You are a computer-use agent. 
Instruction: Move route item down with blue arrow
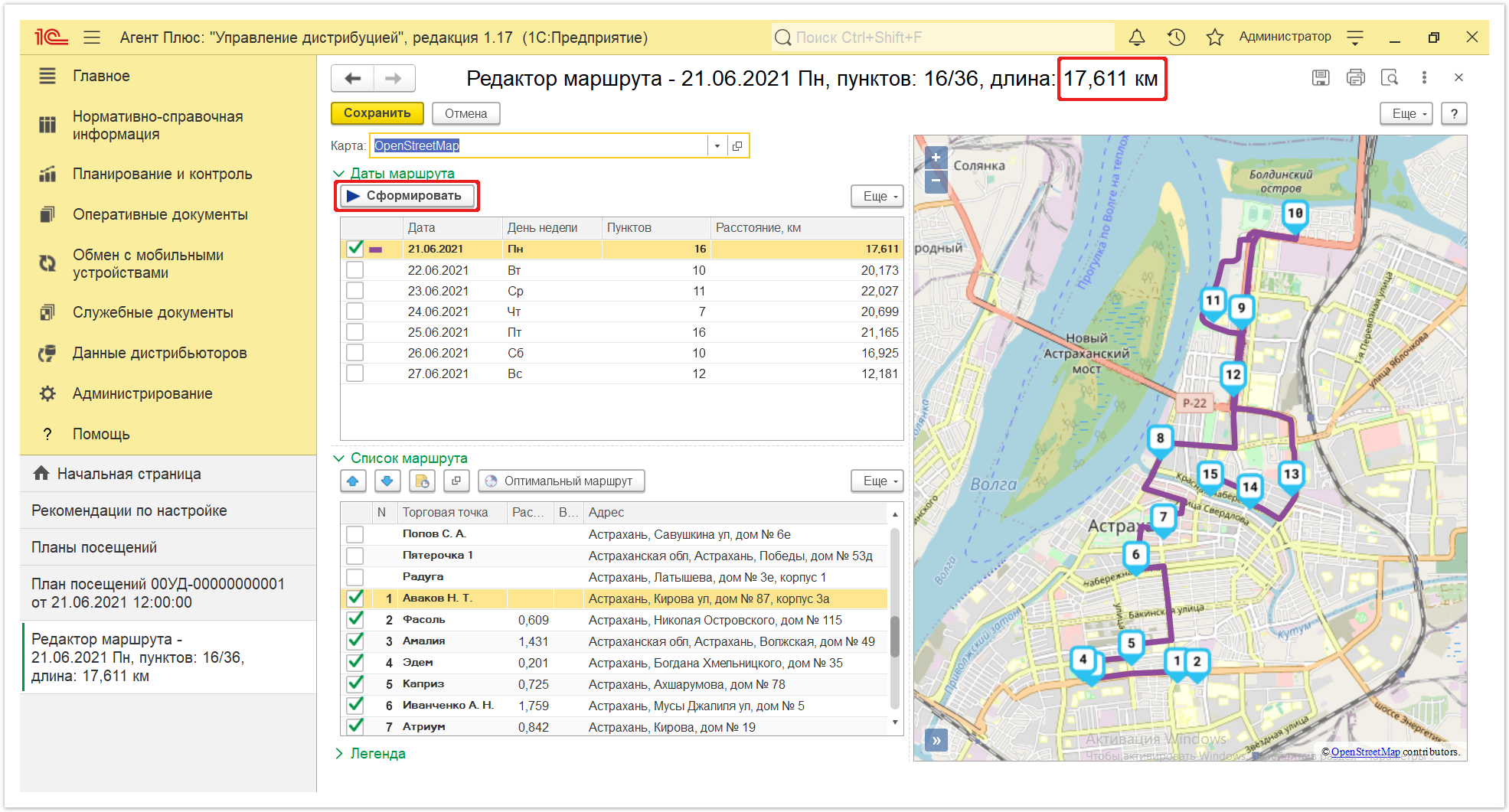[387, 481]
